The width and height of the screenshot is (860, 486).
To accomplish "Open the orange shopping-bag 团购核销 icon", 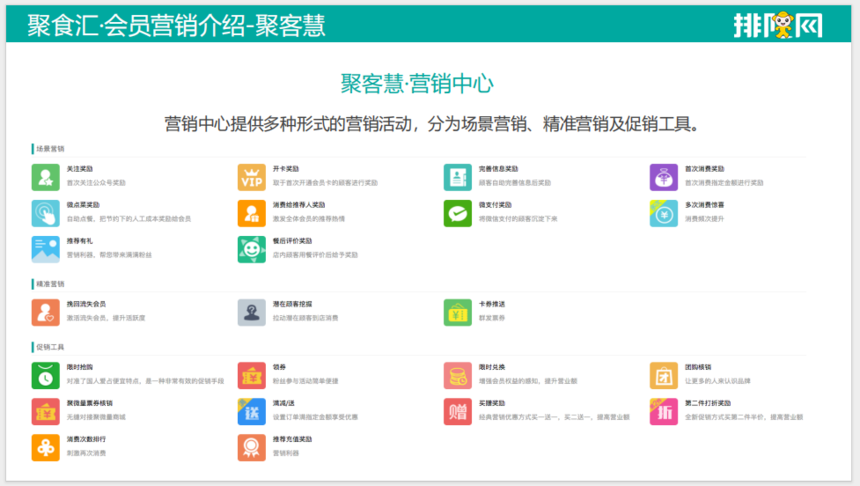I will [664, 376].
